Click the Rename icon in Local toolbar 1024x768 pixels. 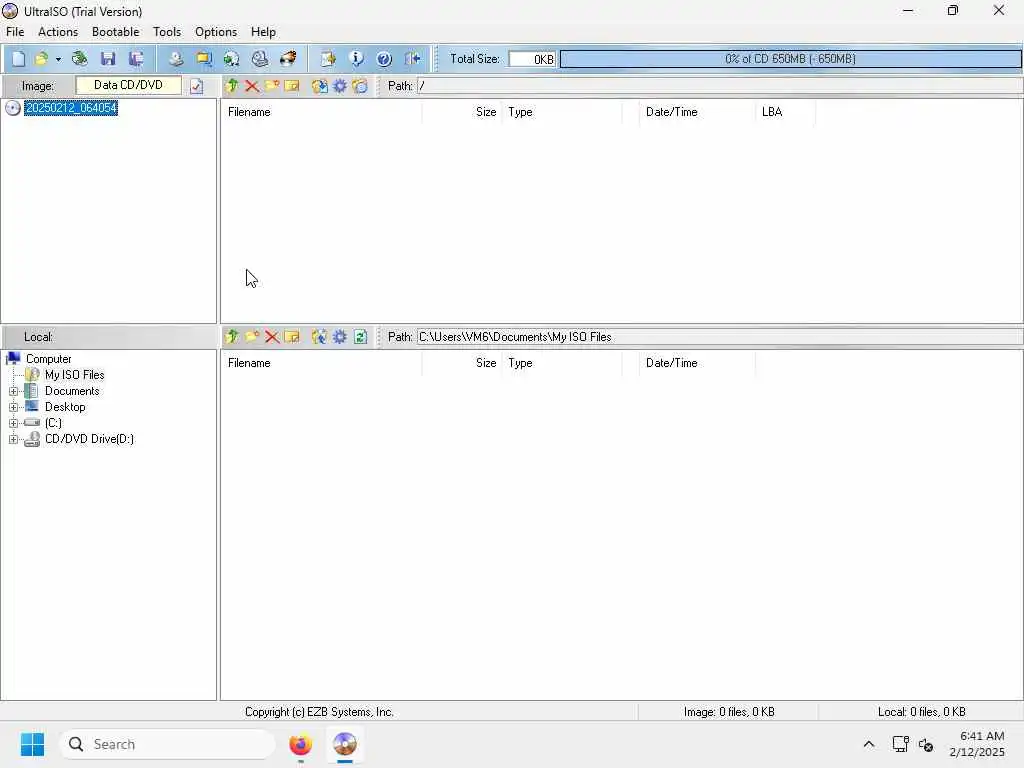[292, 337]
